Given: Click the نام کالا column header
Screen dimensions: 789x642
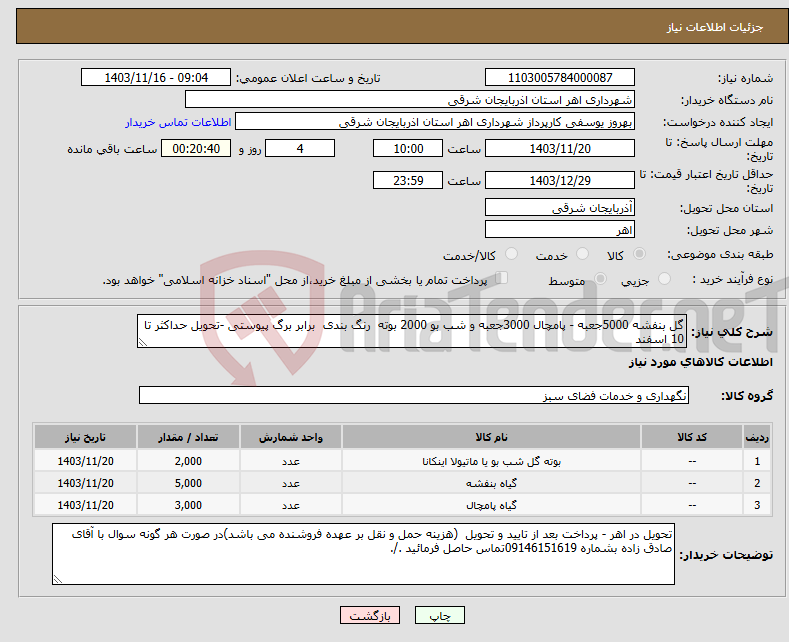Looking at the screenshot, I should point(491,437).
